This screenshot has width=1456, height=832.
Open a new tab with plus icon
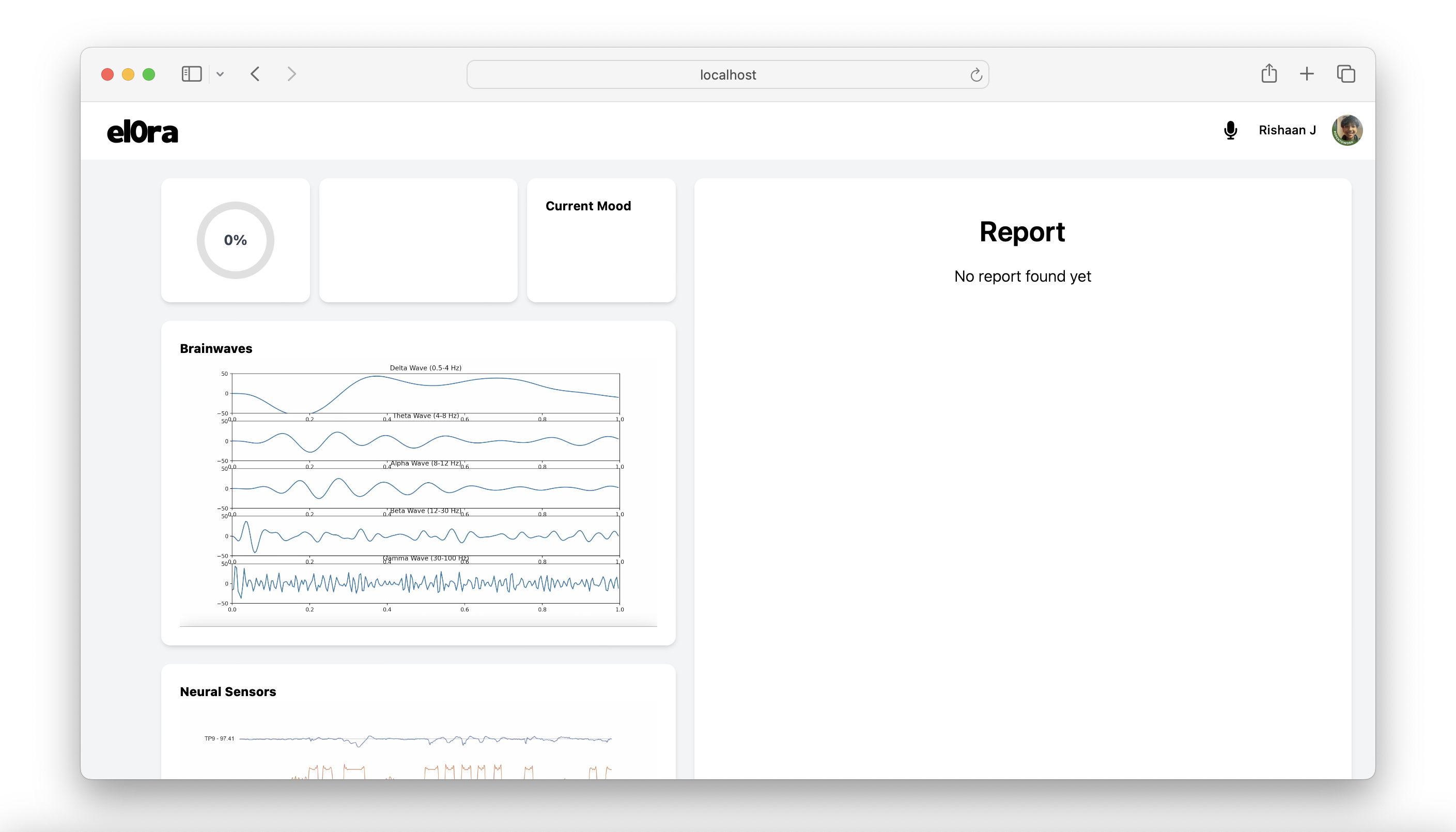coord(1306,74)
